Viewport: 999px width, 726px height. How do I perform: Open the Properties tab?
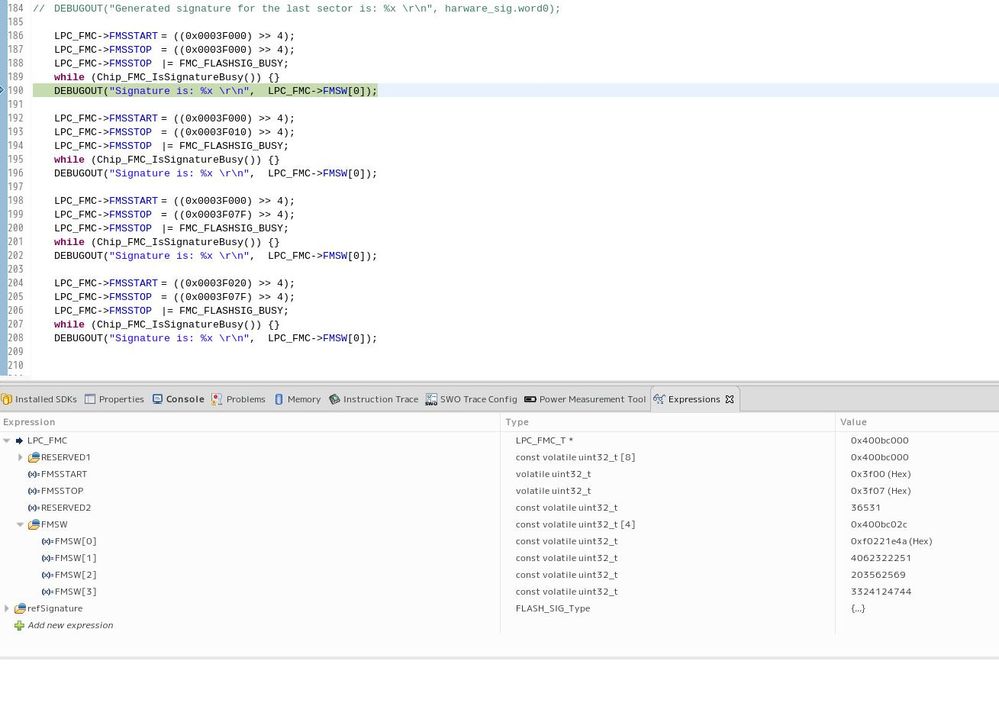point(115,399)
